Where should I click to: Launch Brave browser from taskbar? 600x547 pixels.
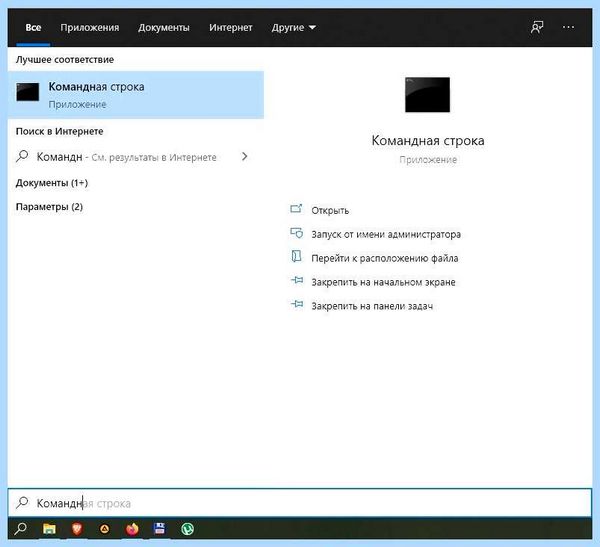77,529
